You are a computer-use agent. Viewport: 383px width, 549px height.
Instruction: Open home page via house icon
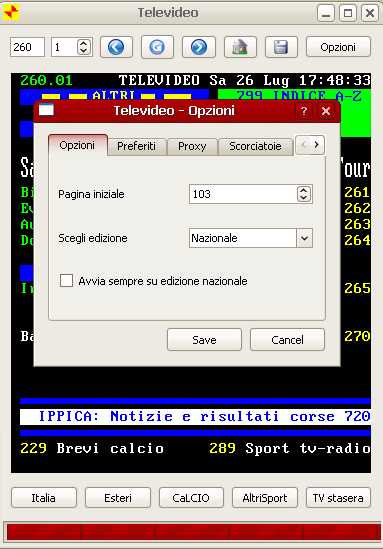240,47
